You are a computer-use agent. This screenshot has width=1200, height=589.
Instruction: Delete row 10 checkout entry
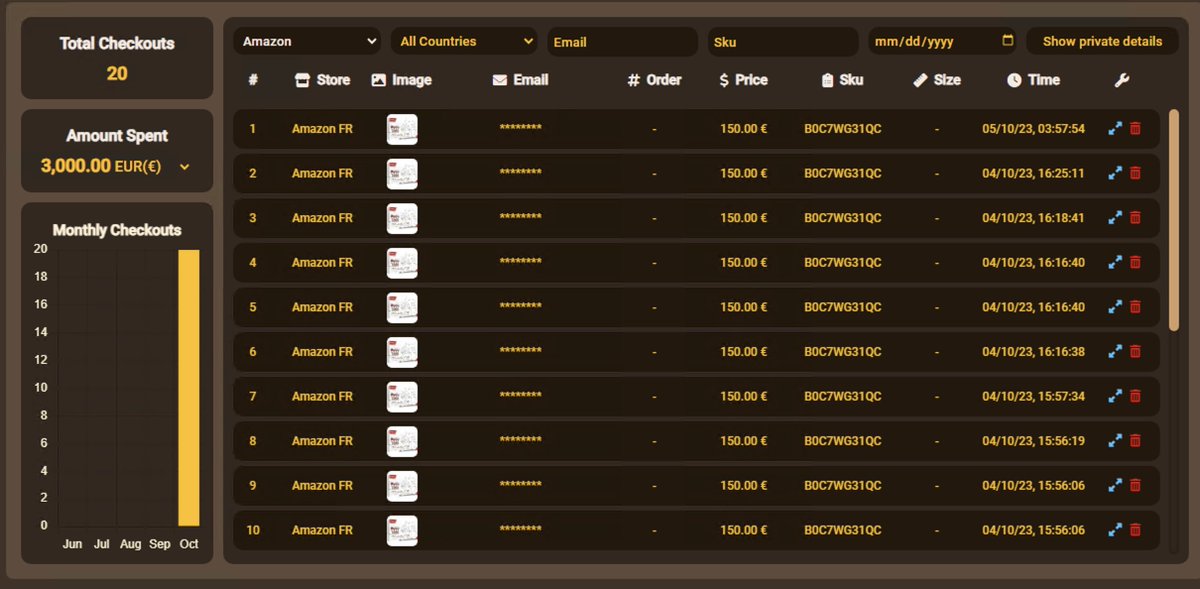click(1135, 530)
